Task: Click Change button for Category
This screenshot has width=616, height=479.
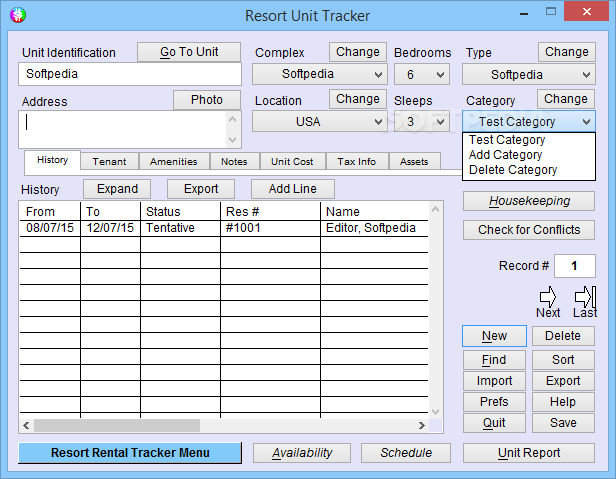Action: (x=566, y=99)
